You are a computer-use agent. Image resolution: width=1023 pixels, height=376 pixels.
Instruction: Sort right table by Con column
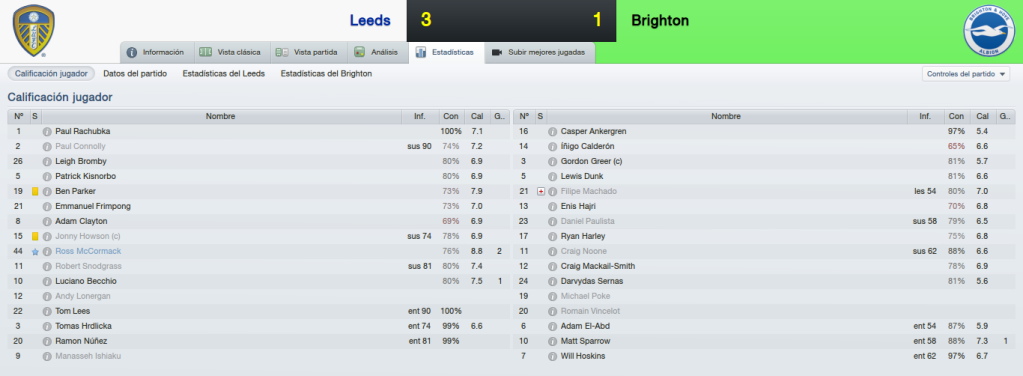pyautogui.click(x=956, y=116)
